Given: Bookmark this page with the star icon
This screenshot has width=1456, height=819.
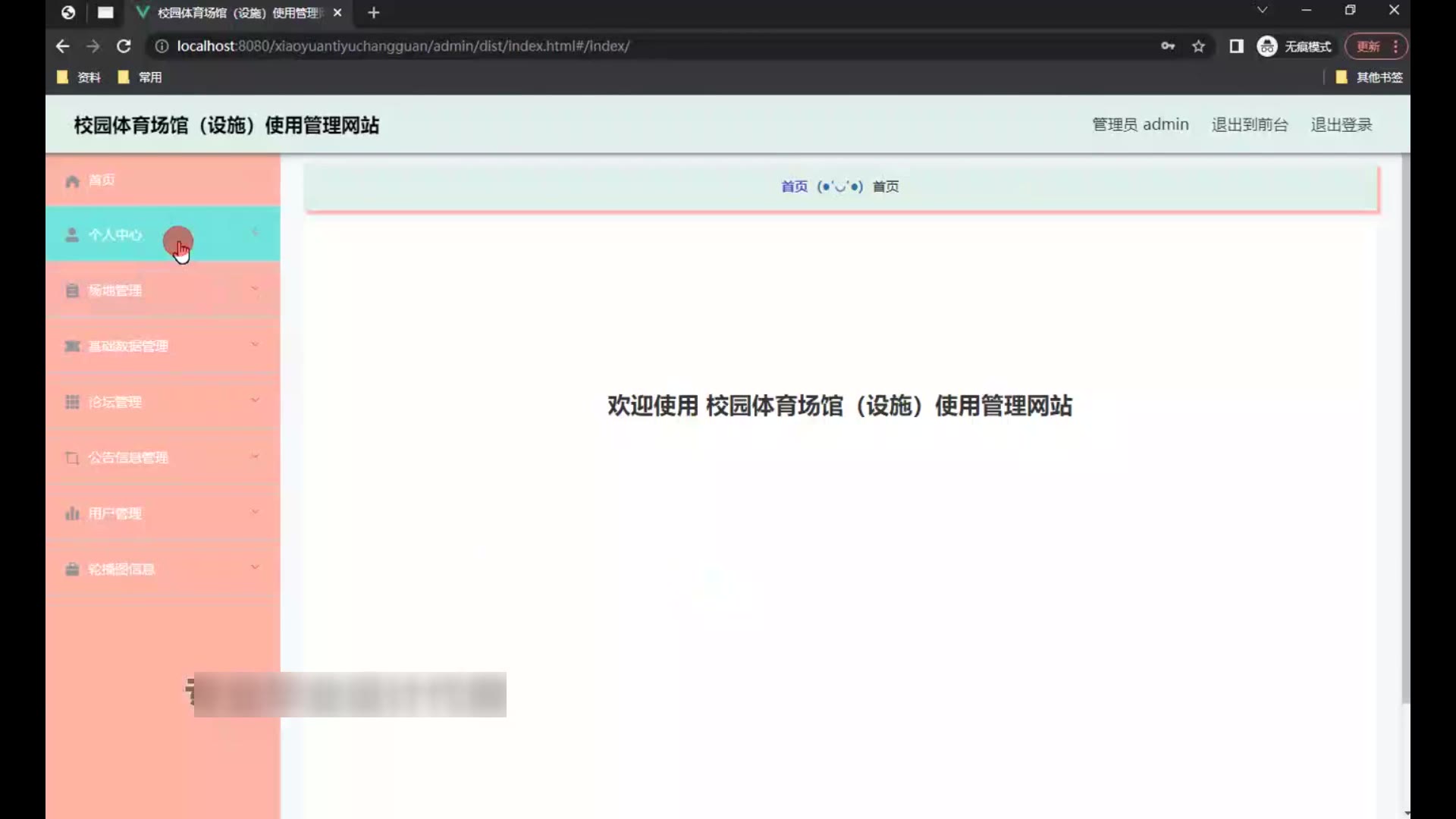Looking at the screenshot, I should 1198,46.
